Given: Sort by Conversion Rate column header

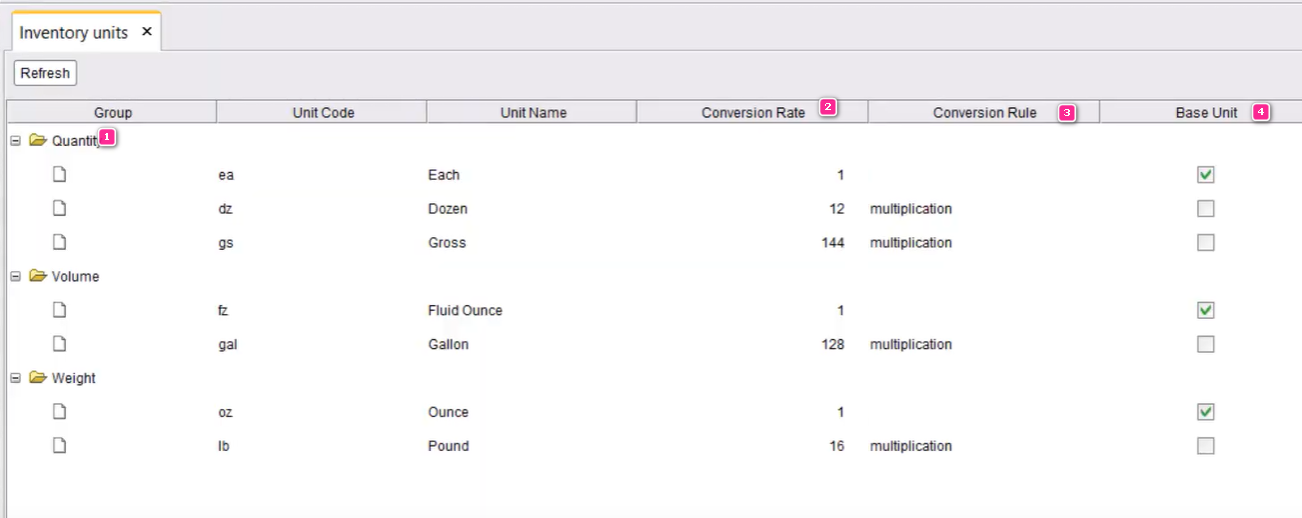Looking at the screenshot, I should click(752, 112).
